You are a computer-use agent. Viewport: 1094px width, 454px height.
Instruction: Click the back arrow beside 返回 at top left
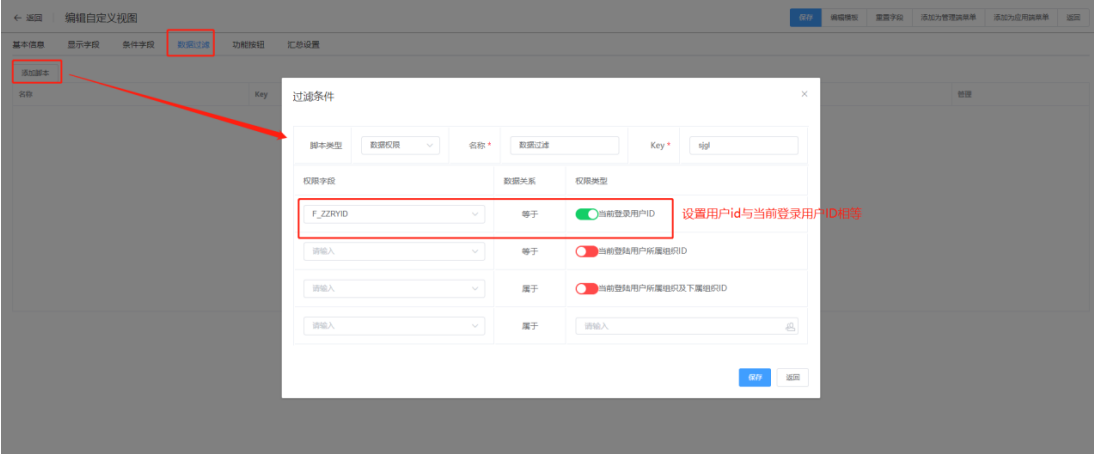pos(17,18)
